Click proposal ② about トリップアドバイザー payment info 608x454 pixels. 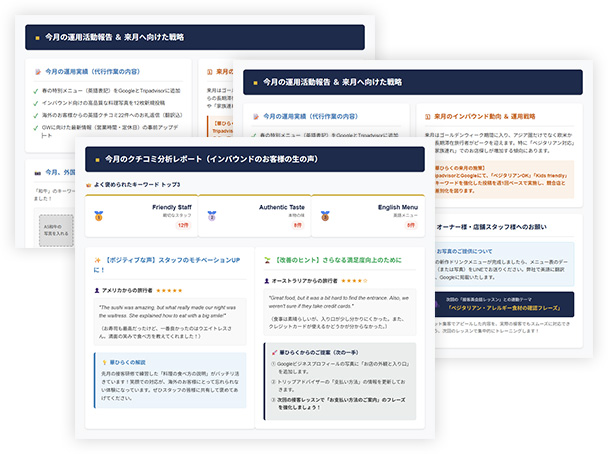tap(338, 385)
